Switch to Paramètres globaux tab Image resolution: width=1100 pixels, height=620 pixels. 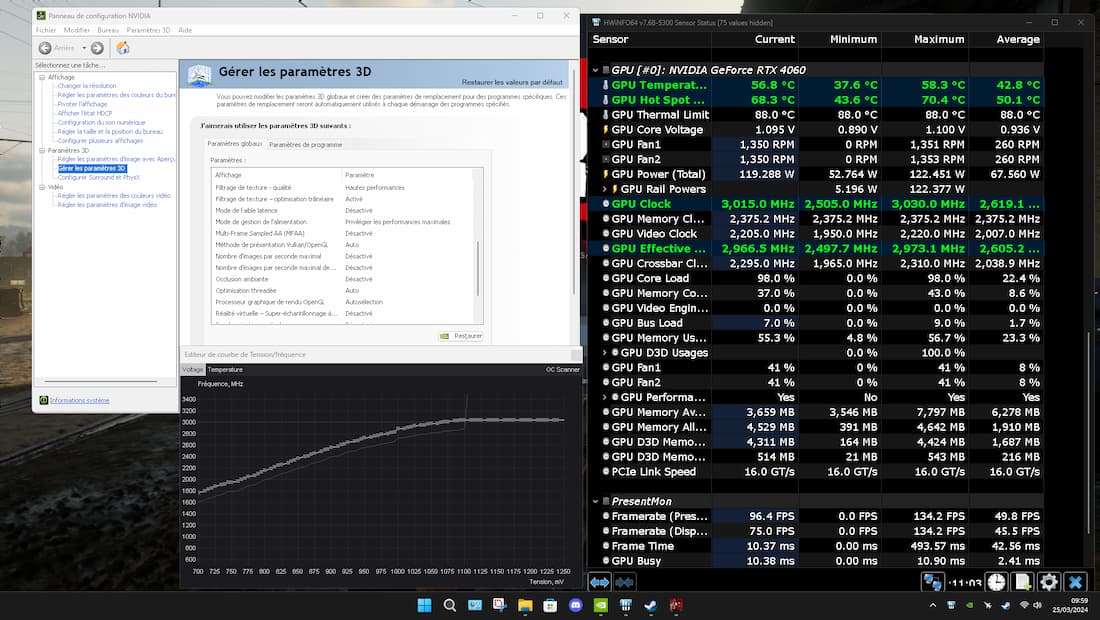[234, 144]
